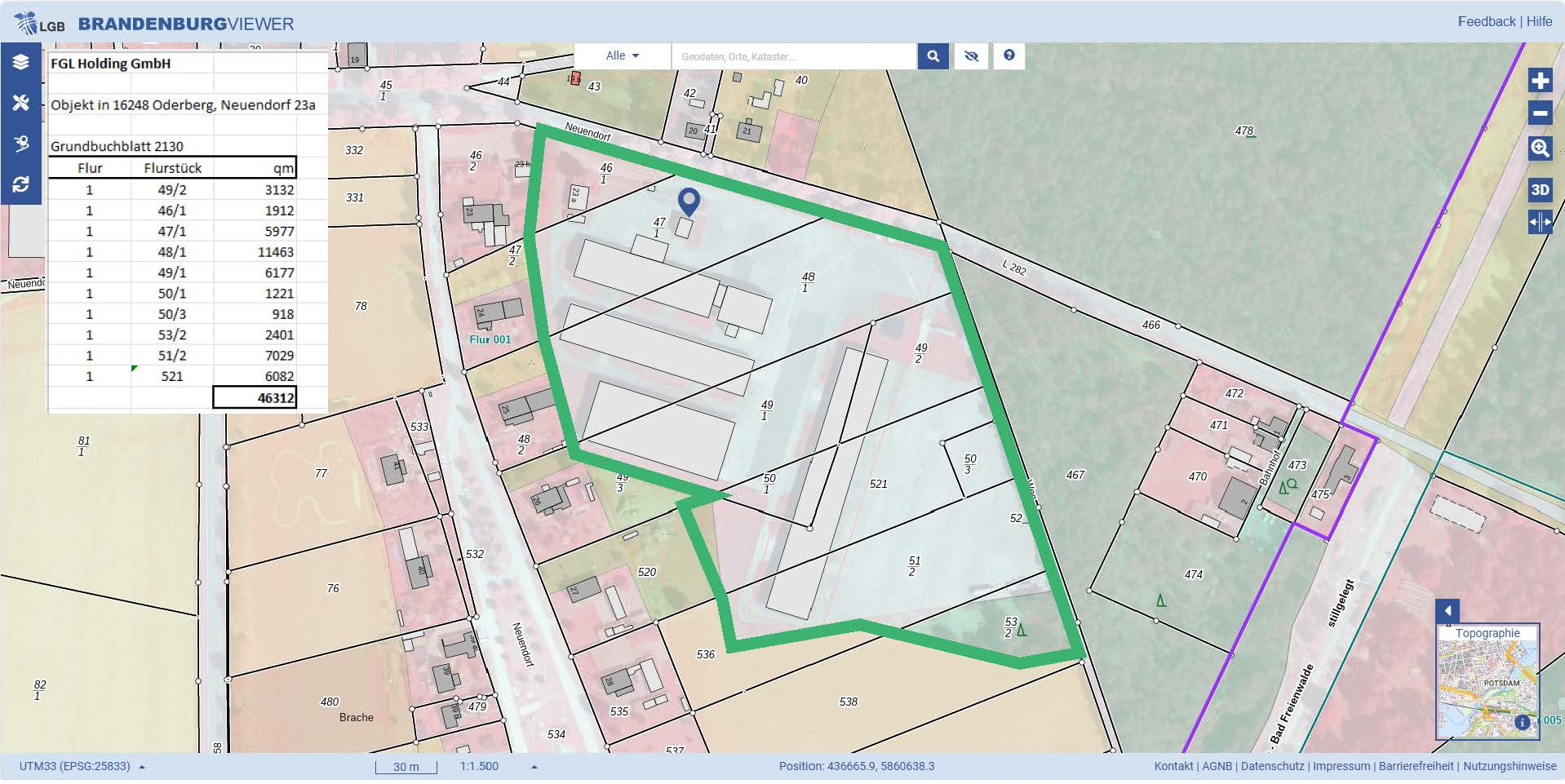
Task: Click the magnifier search button
Action: tap(933, 56)
